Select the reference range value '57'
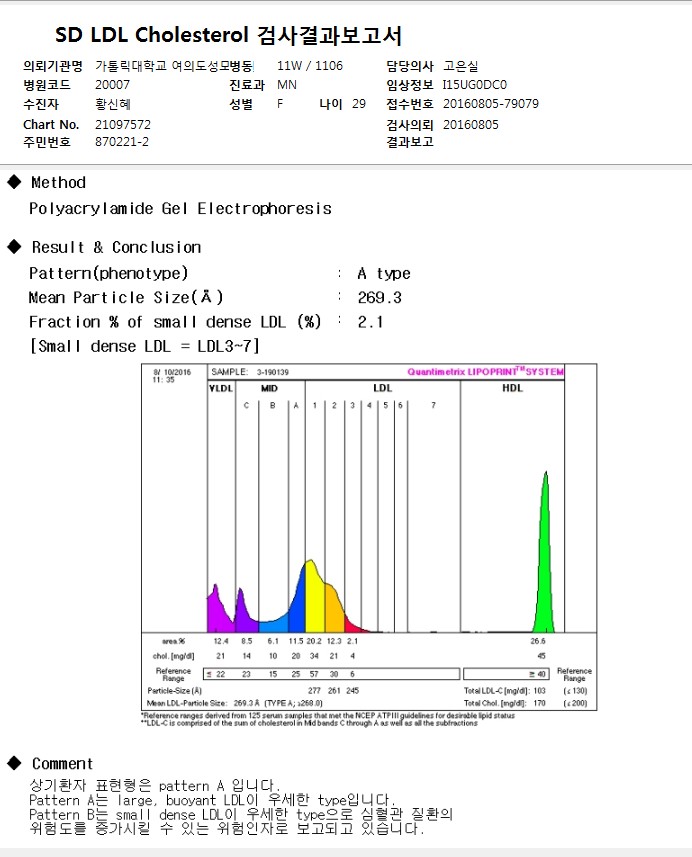The image size is (692, 857). [314, 674]
